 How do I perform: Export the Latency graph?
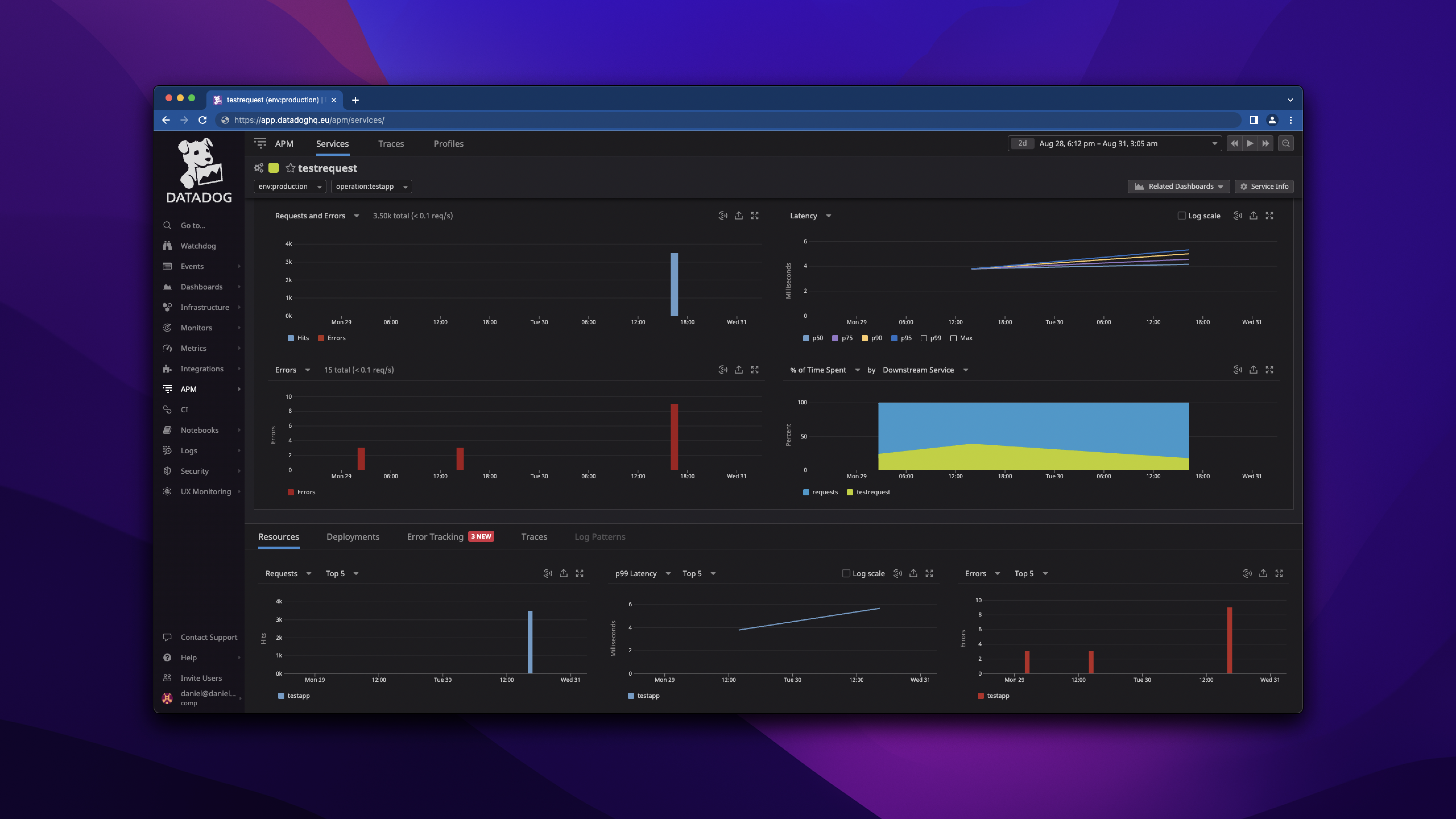pos(1253,216)
